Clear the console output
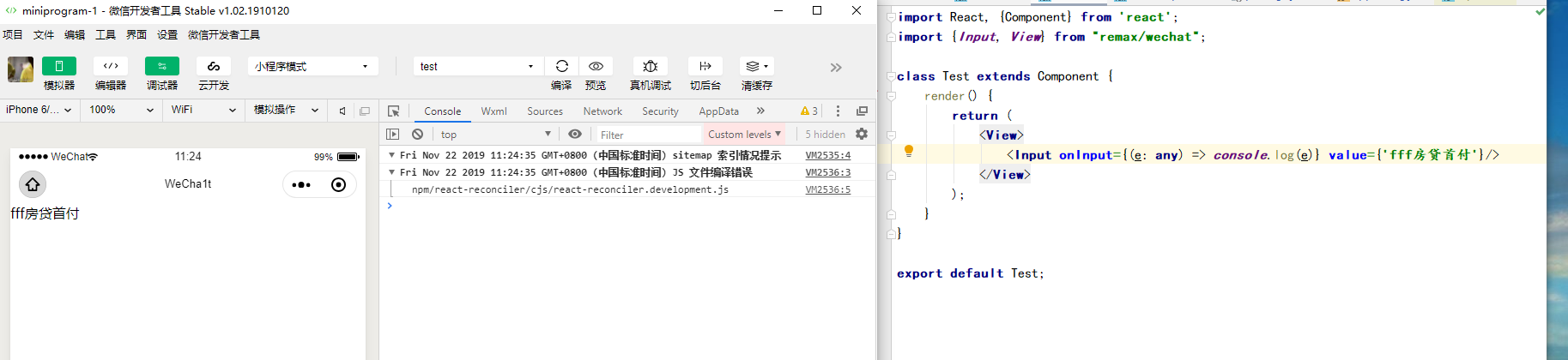The height and width of the screenshot is (360, 1568). [x=417, y=134]
